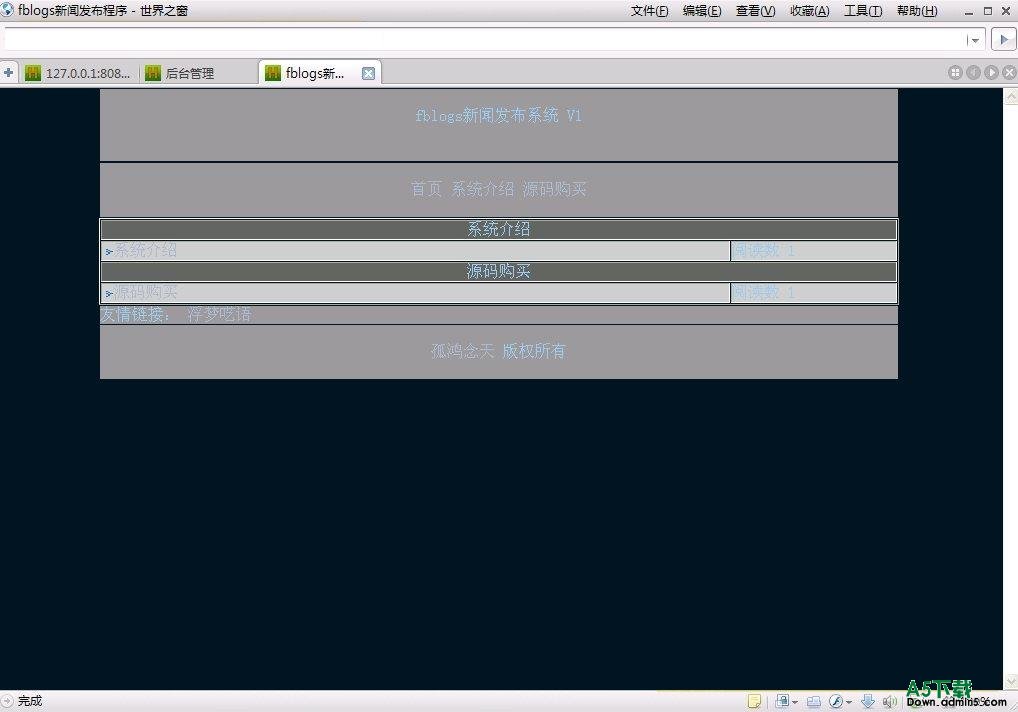Close the 世界之窗 browser window

coord(1007,11)
